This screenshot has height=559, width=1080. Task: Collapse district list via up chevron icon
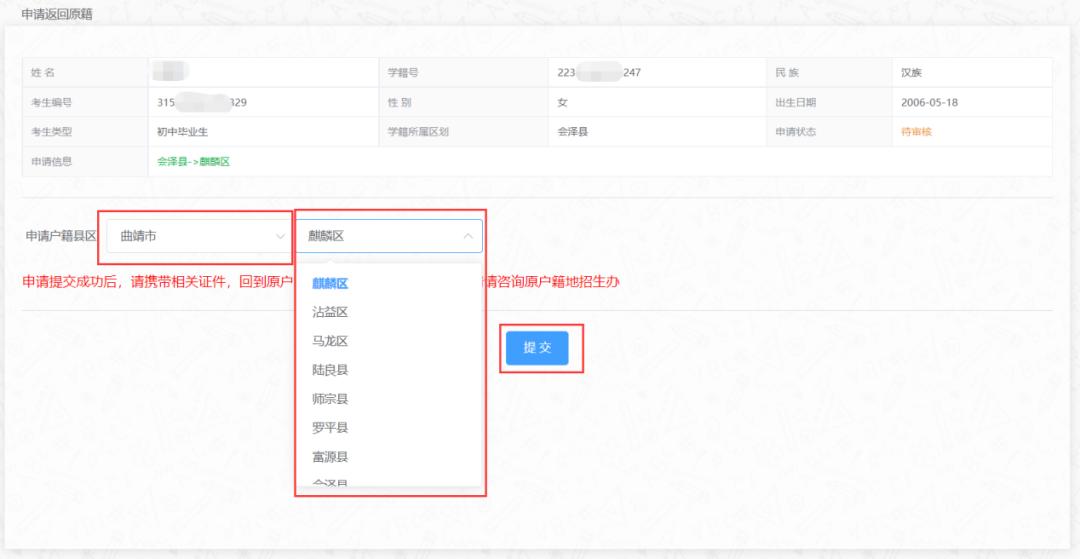coord(467,237)
